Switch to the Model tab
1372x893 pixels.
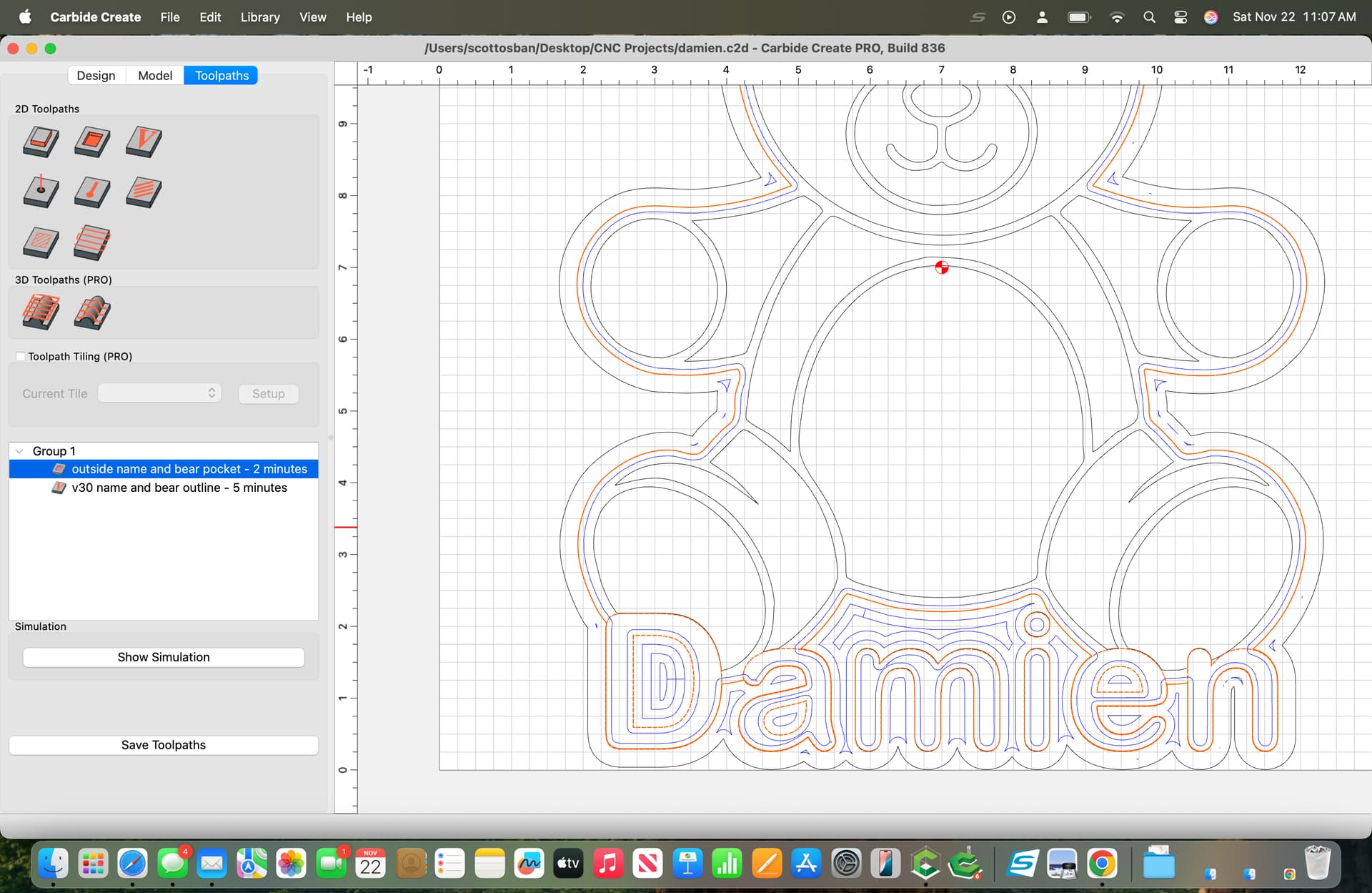click(155, 76)
